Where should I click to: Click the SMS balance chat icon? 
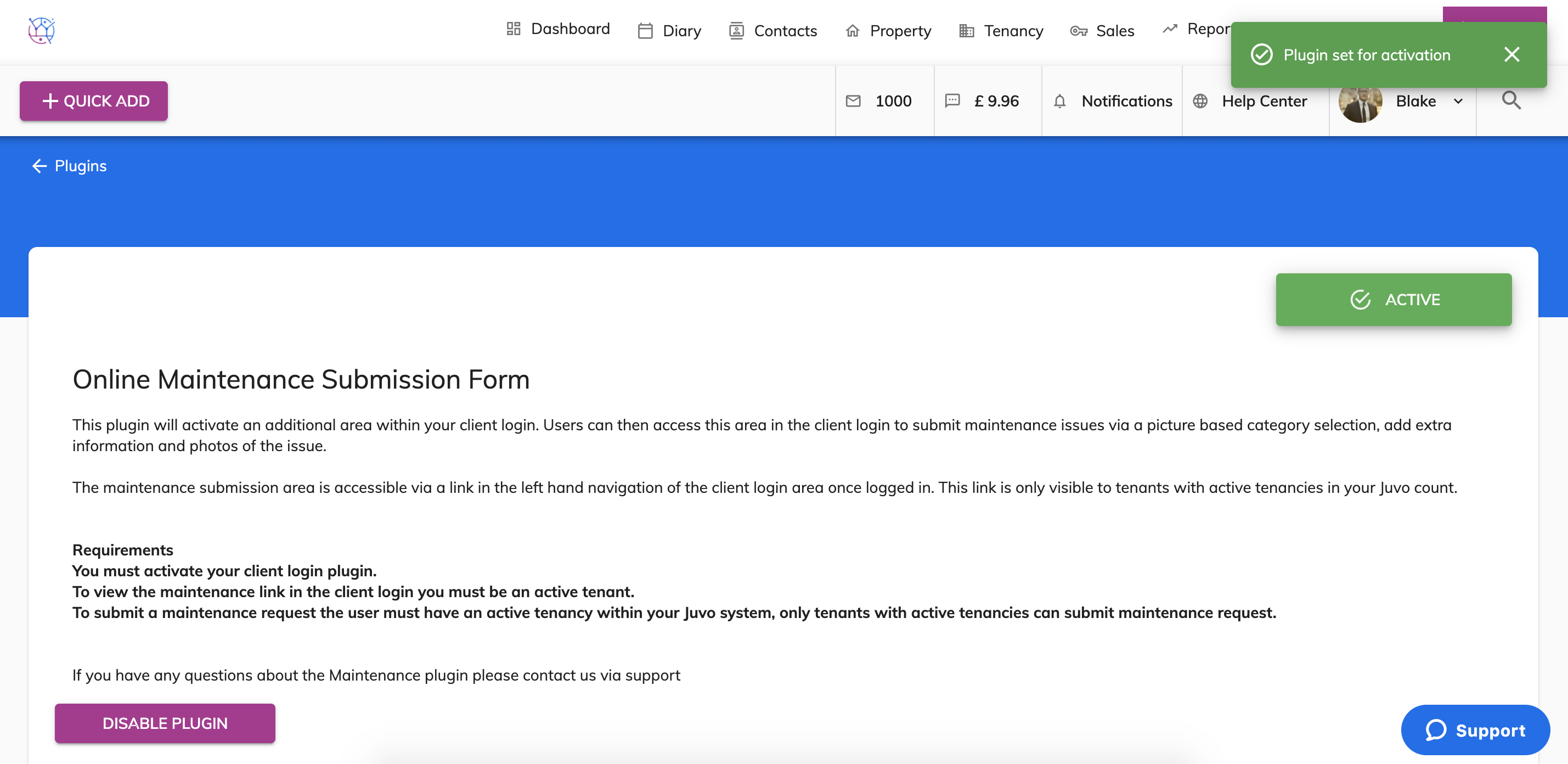click(x=952, y=101)
